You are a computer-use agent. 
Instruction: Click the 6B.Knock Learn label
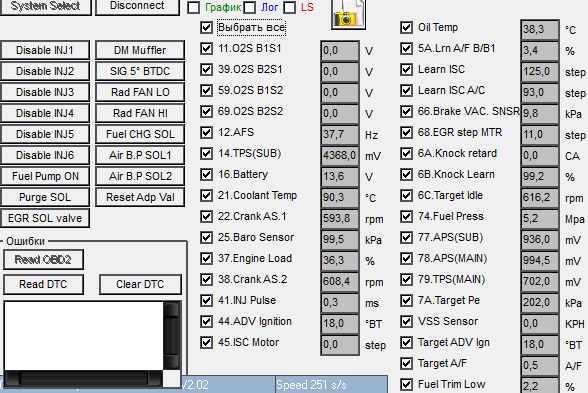pos(456,174)
